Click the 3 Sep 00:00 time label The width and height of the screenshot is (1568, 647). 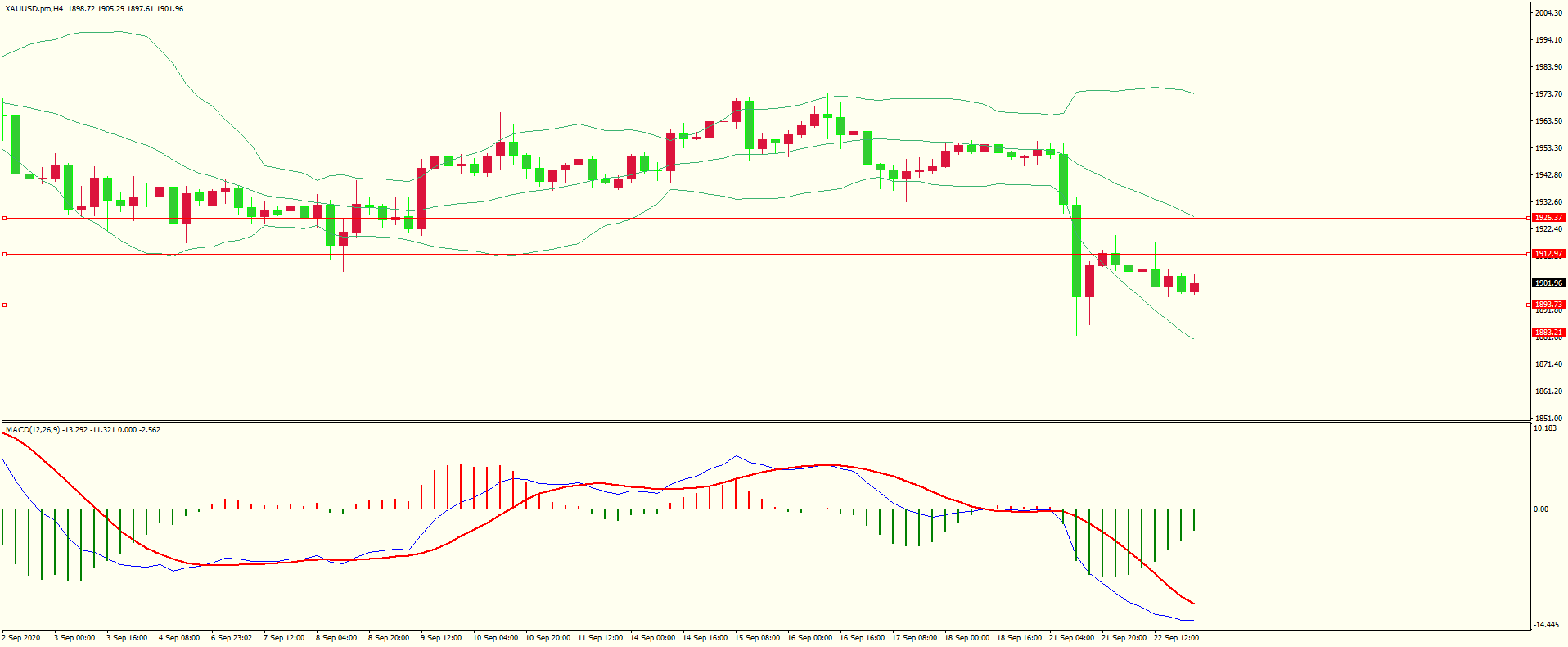point(74,637)
